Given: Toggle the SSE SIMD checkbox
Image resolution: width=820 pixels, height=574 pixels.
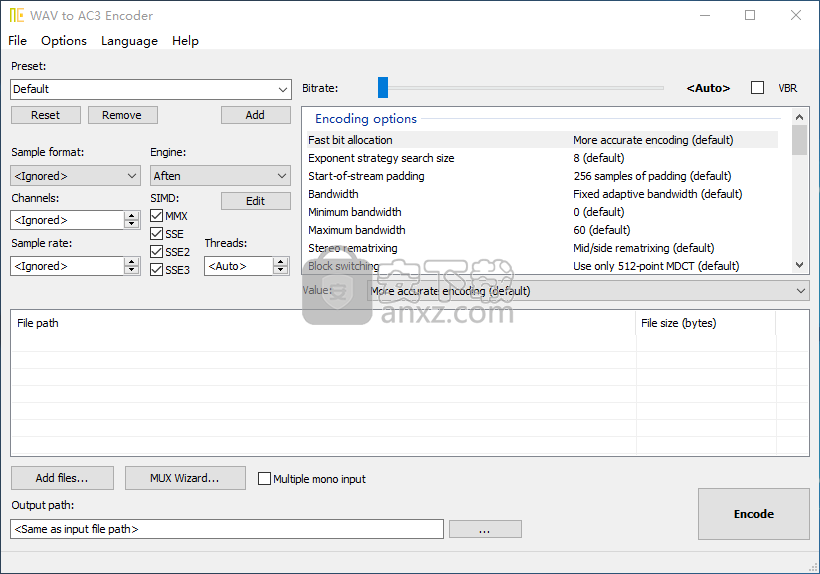Looking at the screenshot, I should [156, 234].
